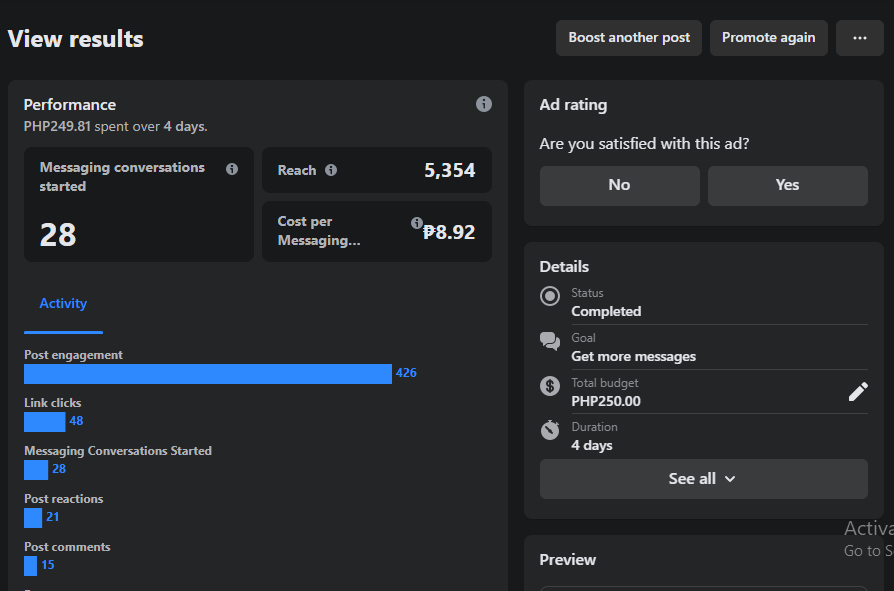
Task: Answer Yes to ad satisfaction
Action: click(x=787, y=185)
